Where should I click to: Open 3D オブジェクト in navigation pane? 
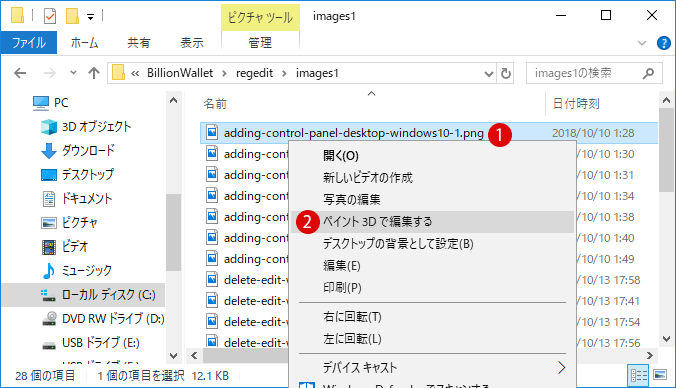(86, 127)
